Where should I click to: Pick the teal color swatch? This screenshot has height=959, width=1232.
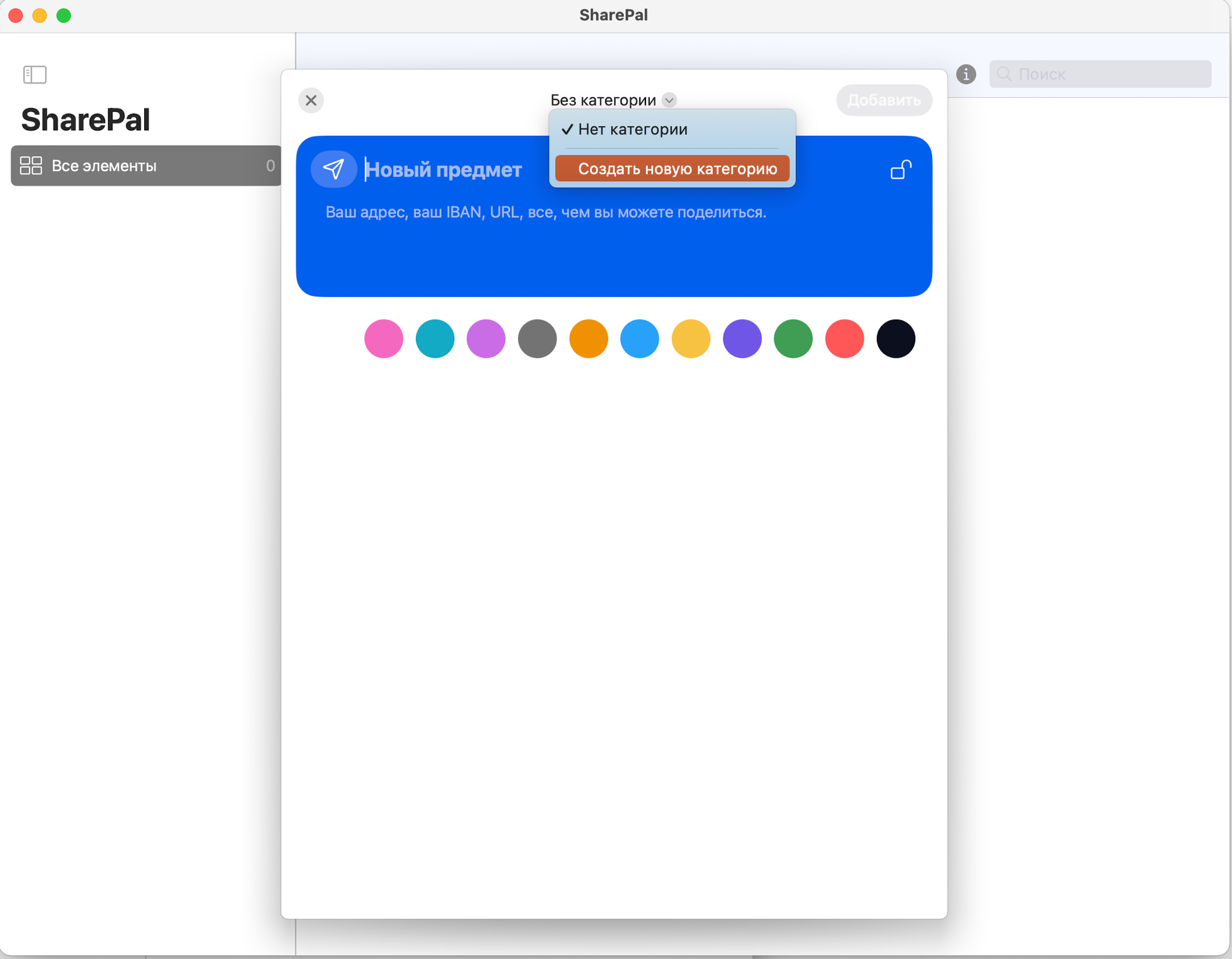pos(435,339)
